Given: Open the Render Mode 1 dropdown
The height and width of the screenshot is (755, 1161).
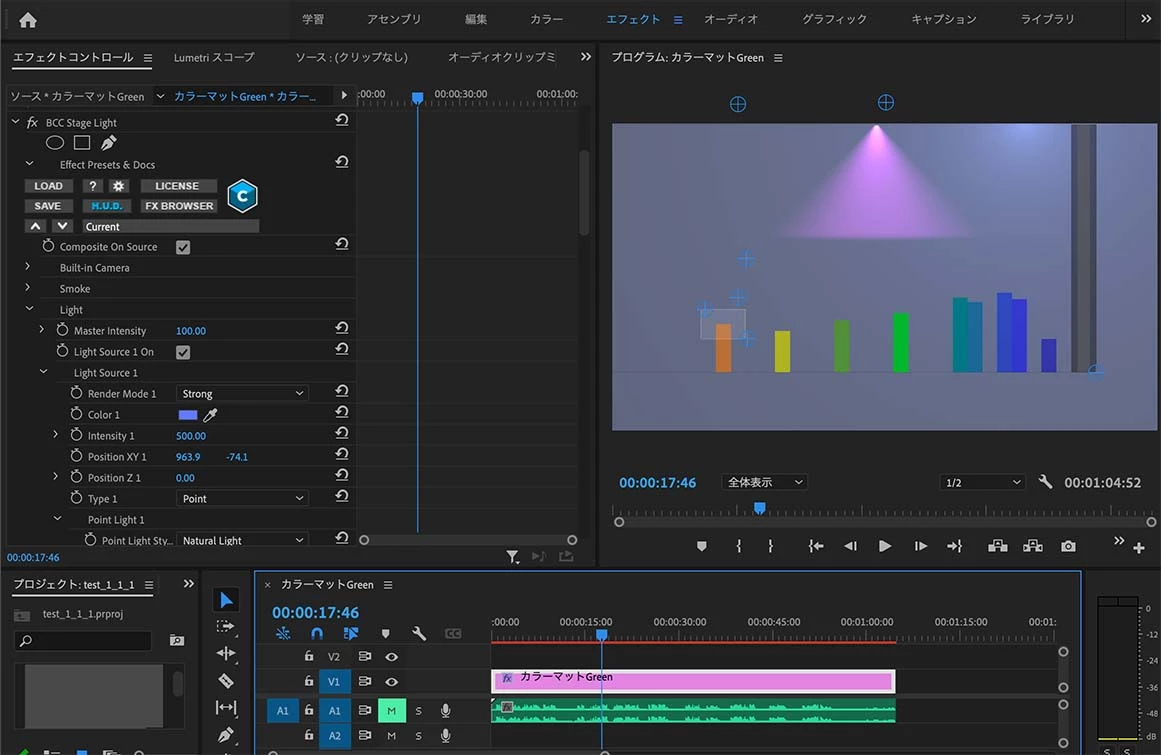Looking at the screenshot, I should pos(242,394).
